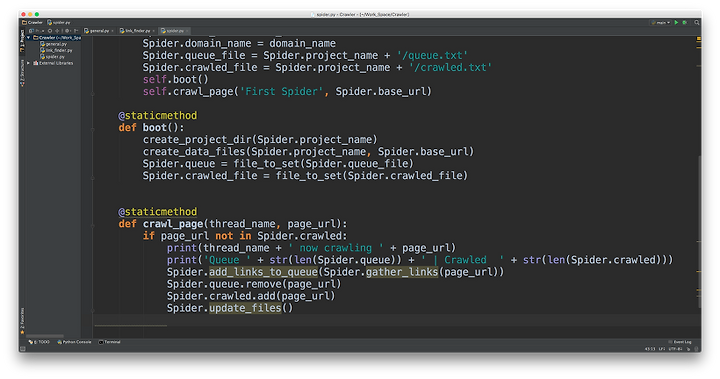Start debugging with the bug icon
The height and width of the screenshot is (379, 720).
685,22
